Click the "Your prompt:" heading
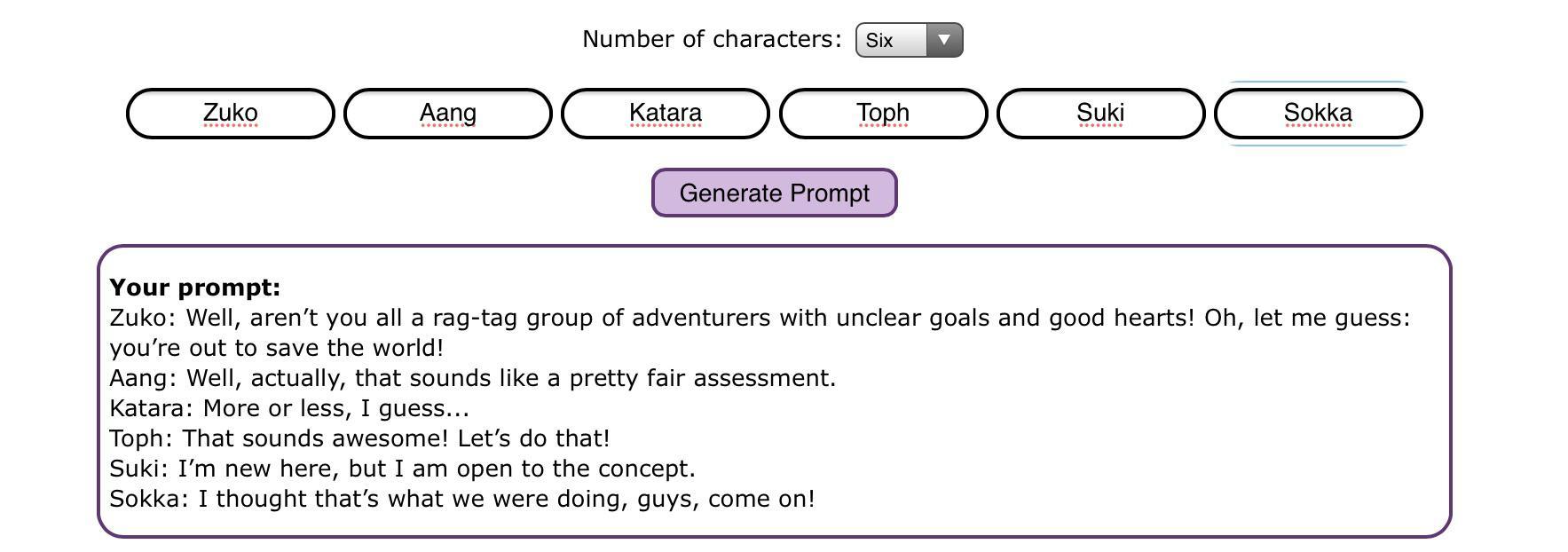The height and width of the screenshot is (552, 1568). point(195,288)
